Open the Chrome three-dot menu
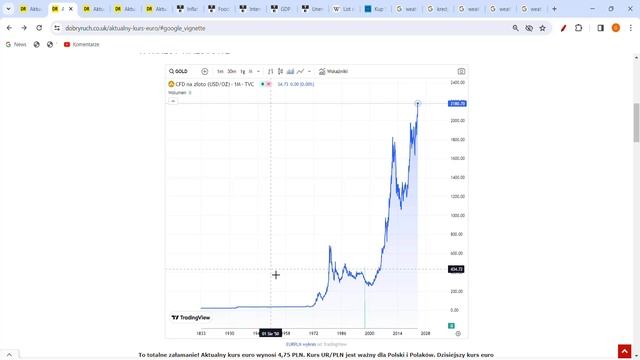640x360 pixels. coord(631,28)
